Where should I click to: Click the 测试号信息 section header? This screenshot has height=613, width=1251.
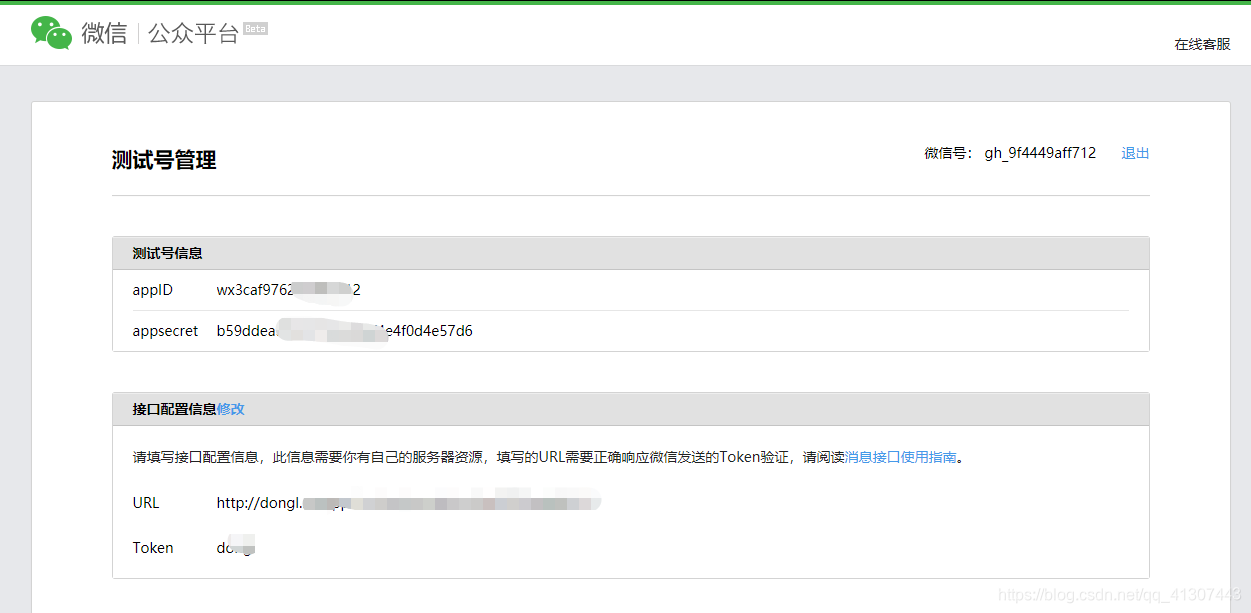pyautogui.click(x=631, y=253)
